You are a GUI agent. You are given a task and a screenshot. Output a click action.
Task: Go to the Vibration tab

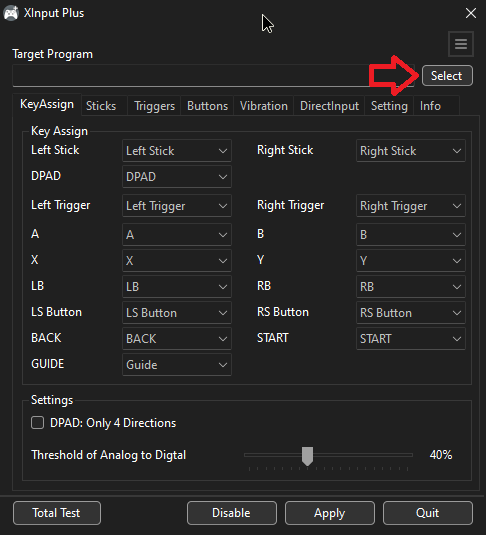pyautogui.click(x=263, y=106)
